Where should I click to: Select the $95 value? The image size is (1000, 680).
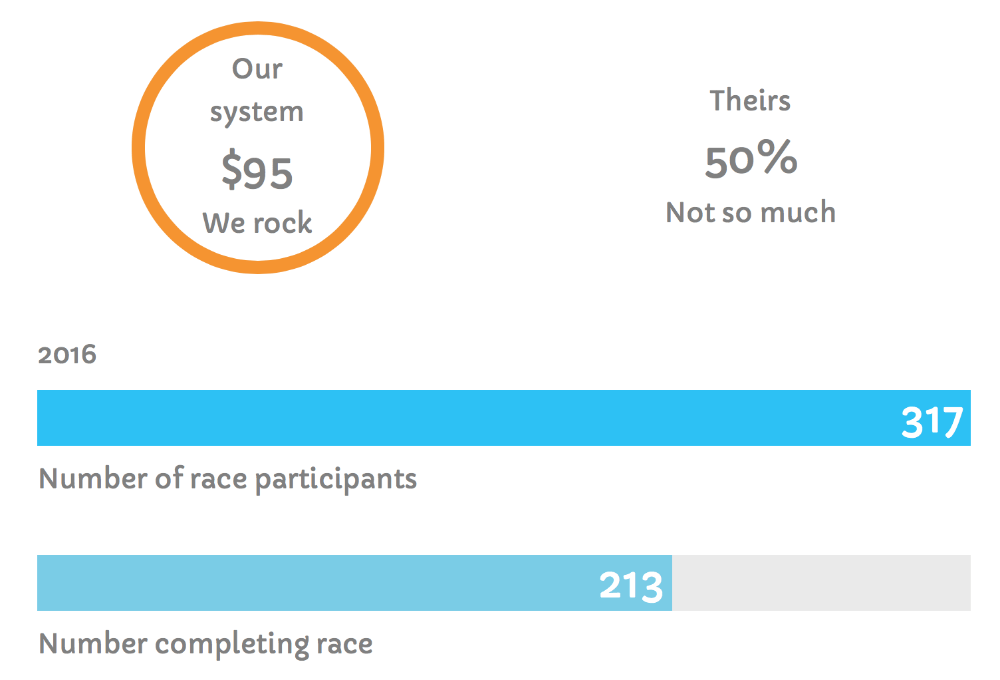pos(257,172)
